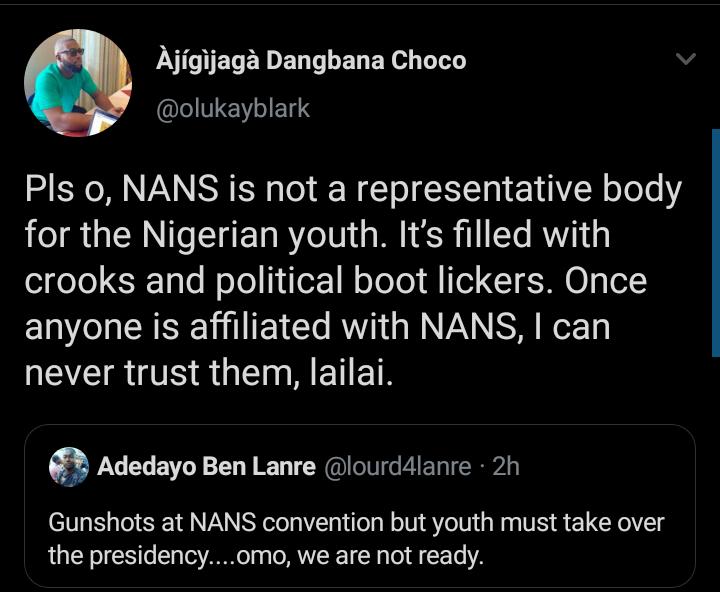The height and width of the screenshot is (592, 720).
Task: Click the Adedayo Ben Lanre name
Action: coord(206,466)
